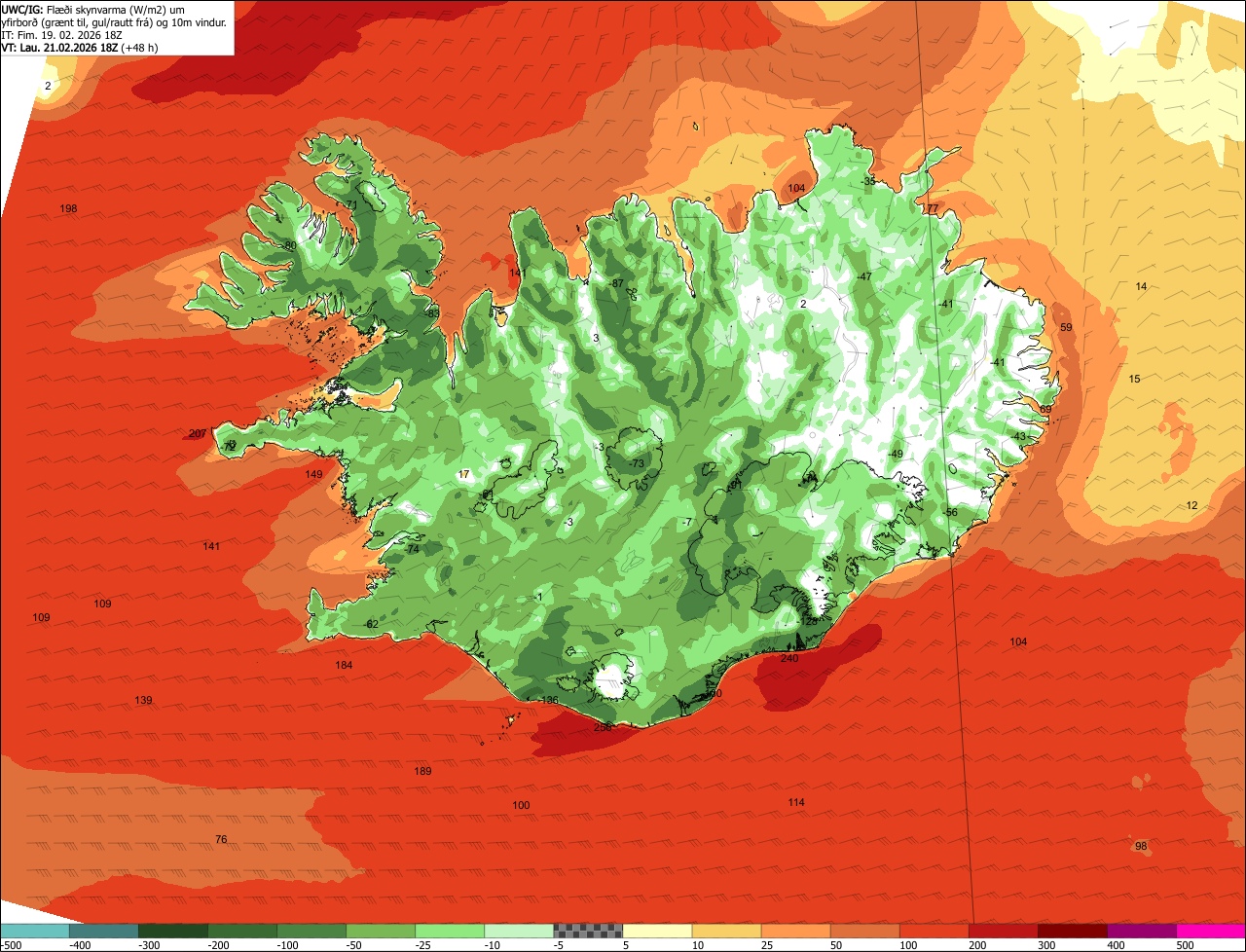Click the legend label 500

pos(1185,944)
